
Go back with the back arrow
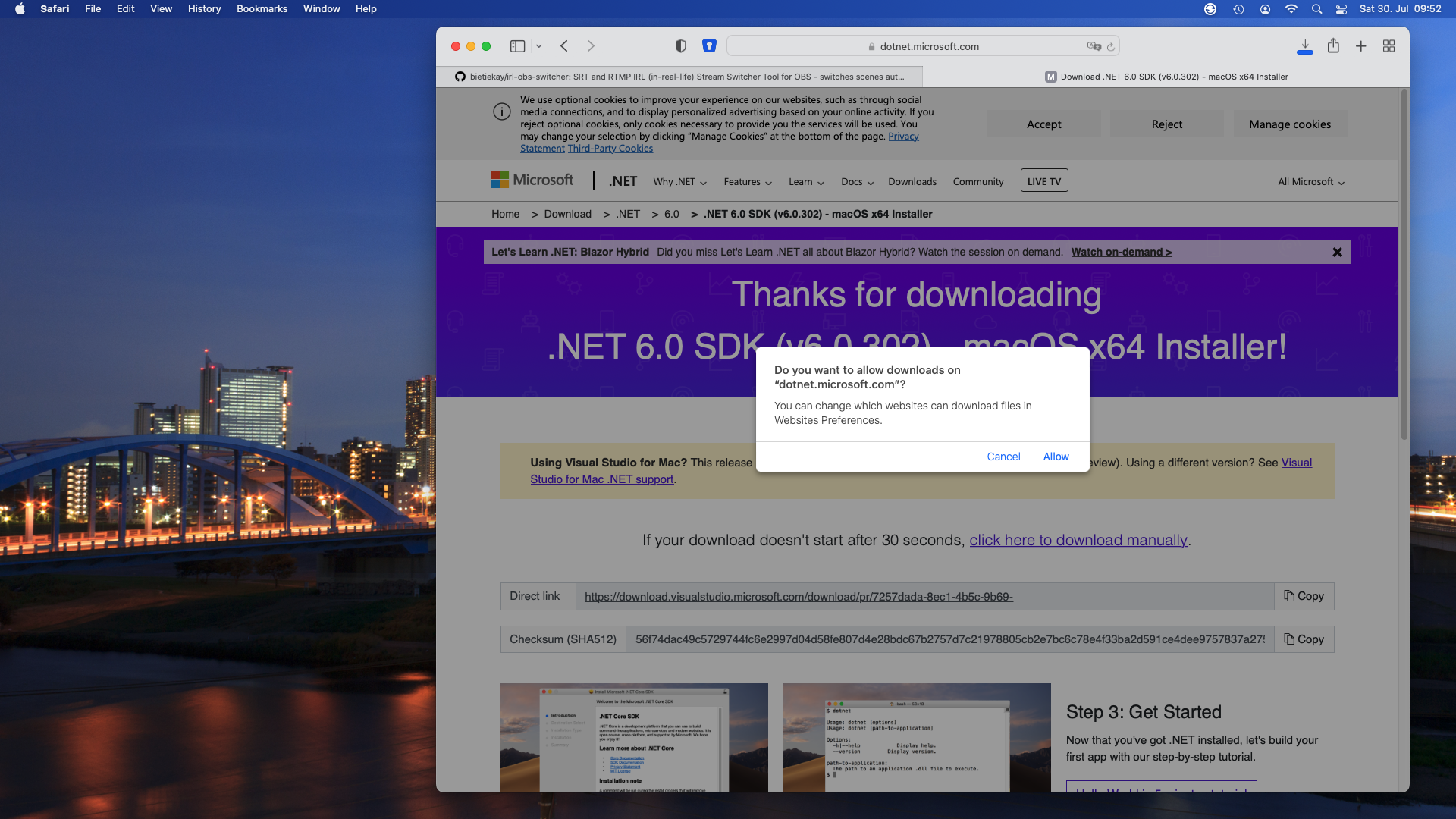pos(564,46)
